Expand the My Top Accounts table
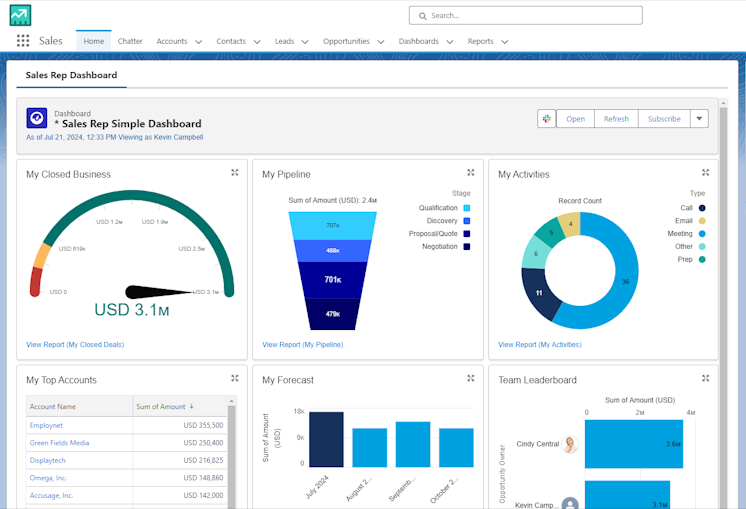The width and height of the screenshot is (746, 509). click(235, 378)
